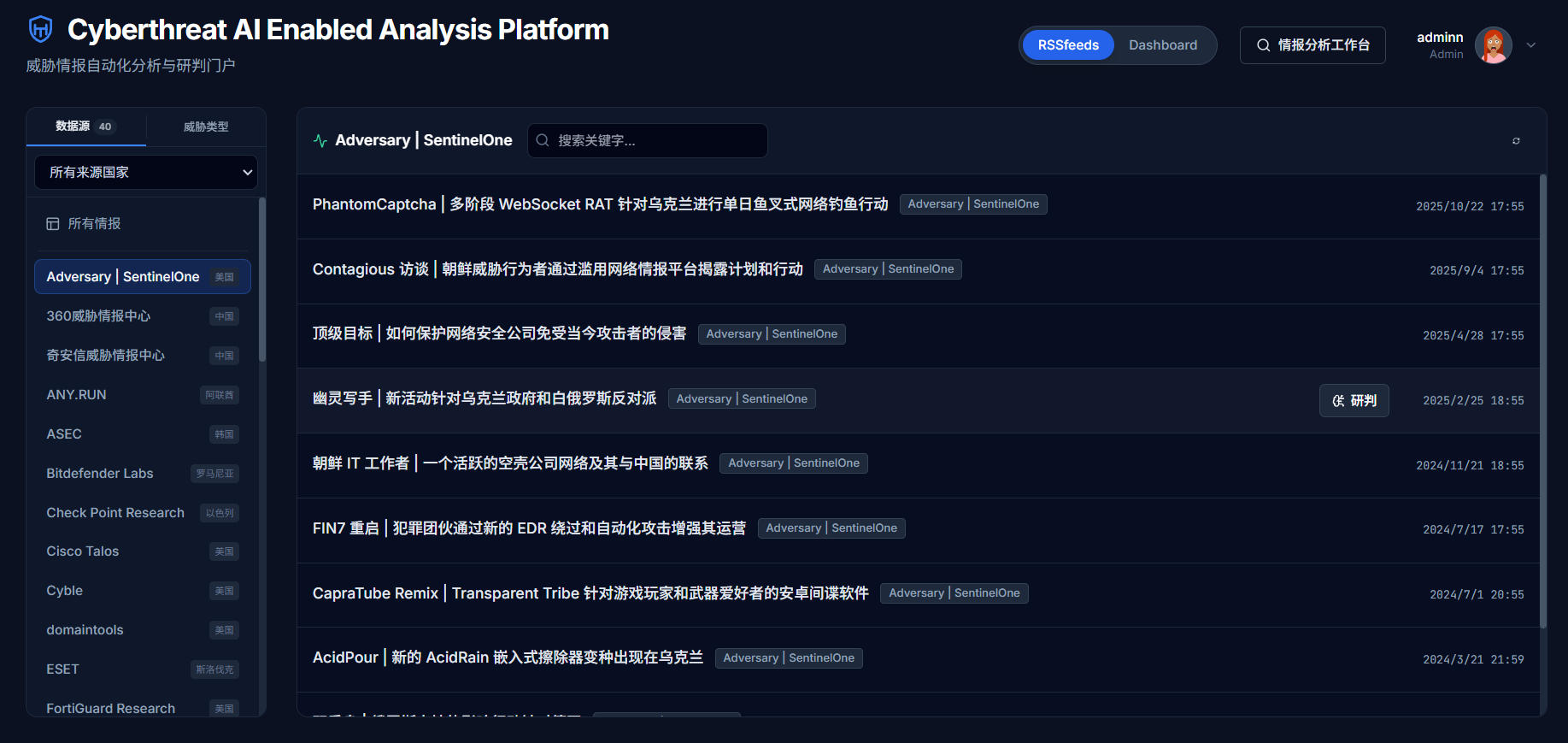
Task: Select Cisco Talos source
Action: click(143, 551)
